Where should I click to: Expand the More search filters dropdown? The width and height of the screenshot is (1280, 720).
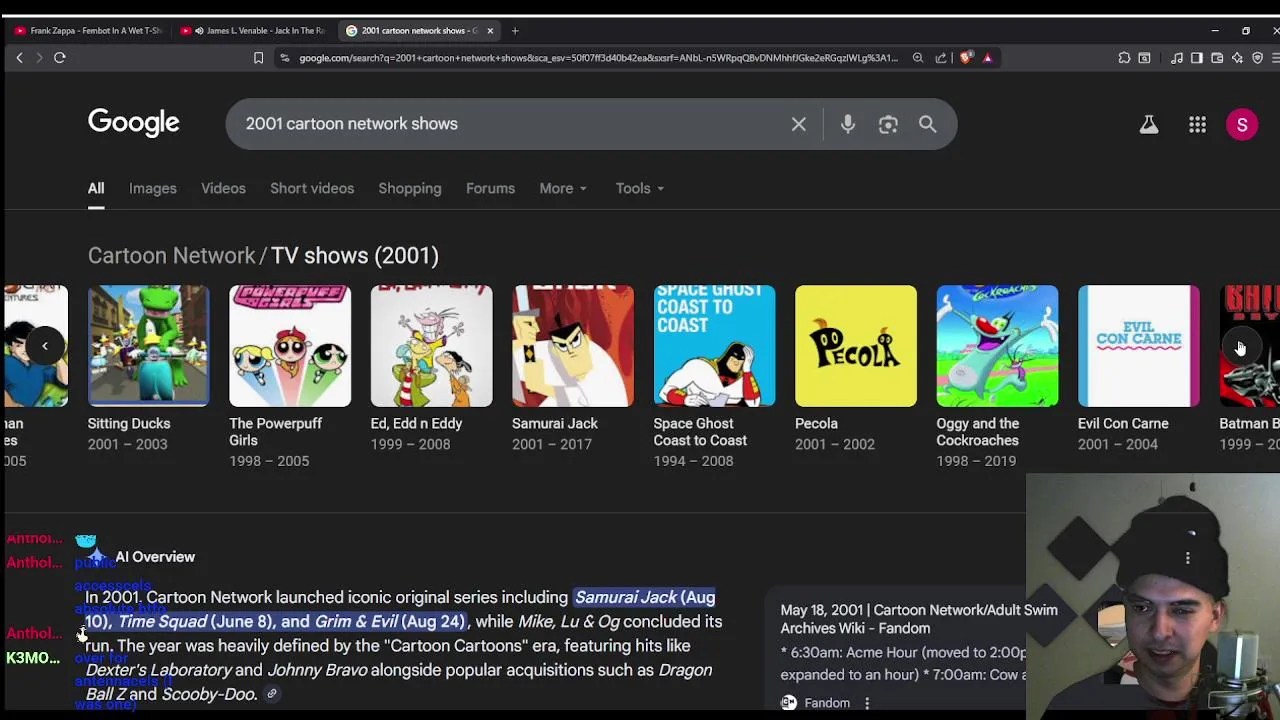click(563, 188)
